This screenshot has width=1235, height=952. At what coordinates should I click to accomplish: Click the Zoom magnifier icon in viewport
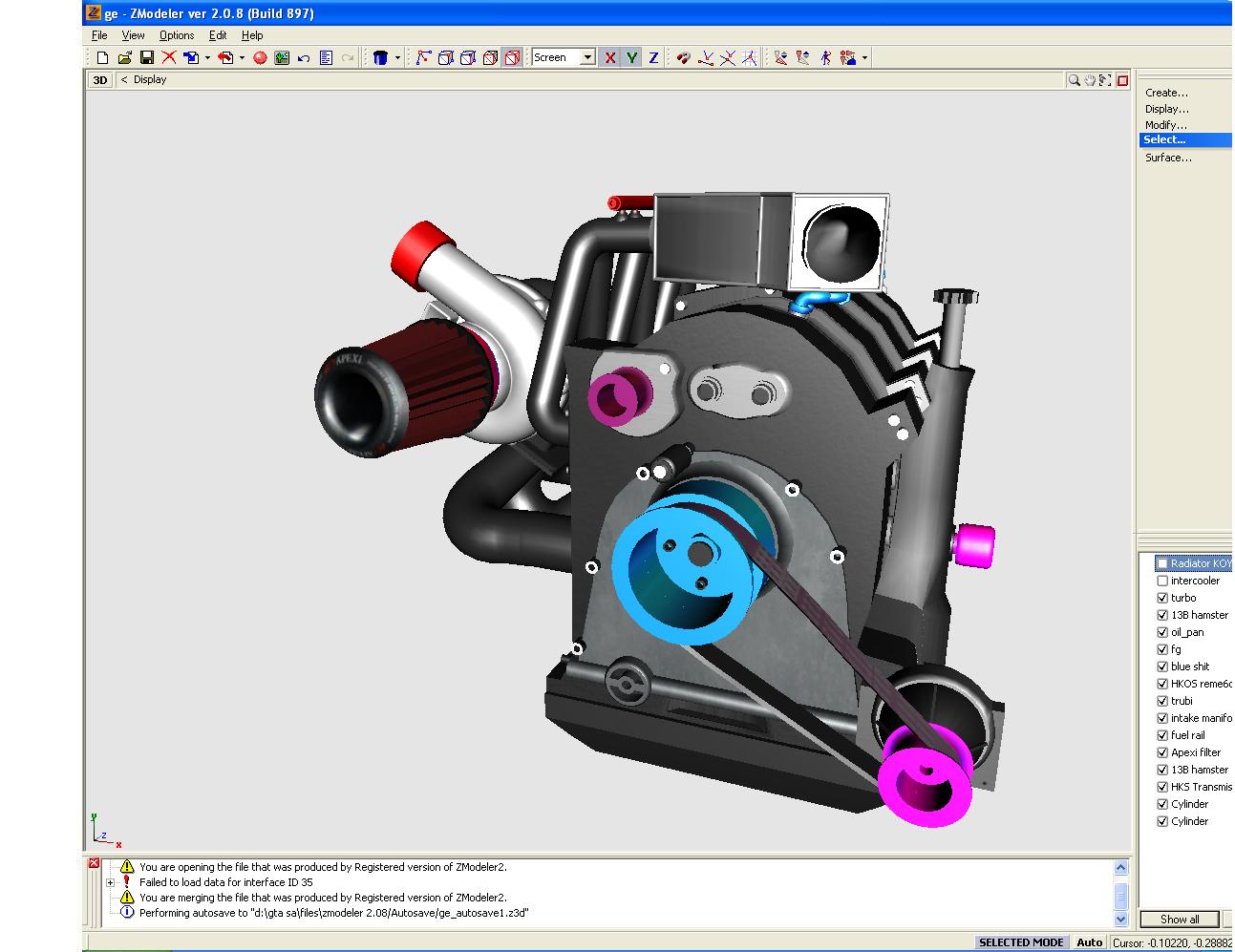[x=1074, y=80]
